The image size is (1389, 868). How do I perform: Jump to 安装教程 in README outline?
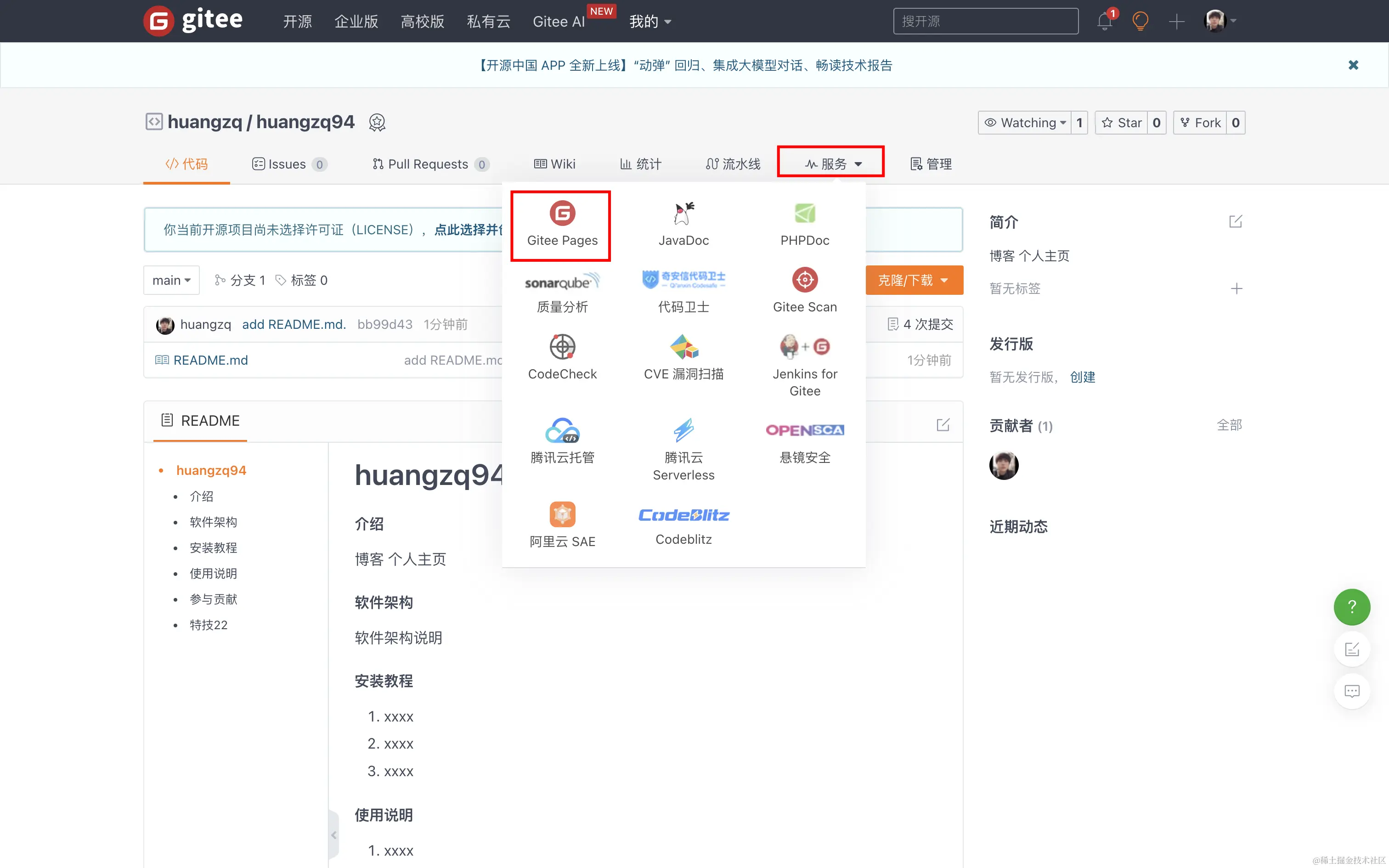[214, 547]
